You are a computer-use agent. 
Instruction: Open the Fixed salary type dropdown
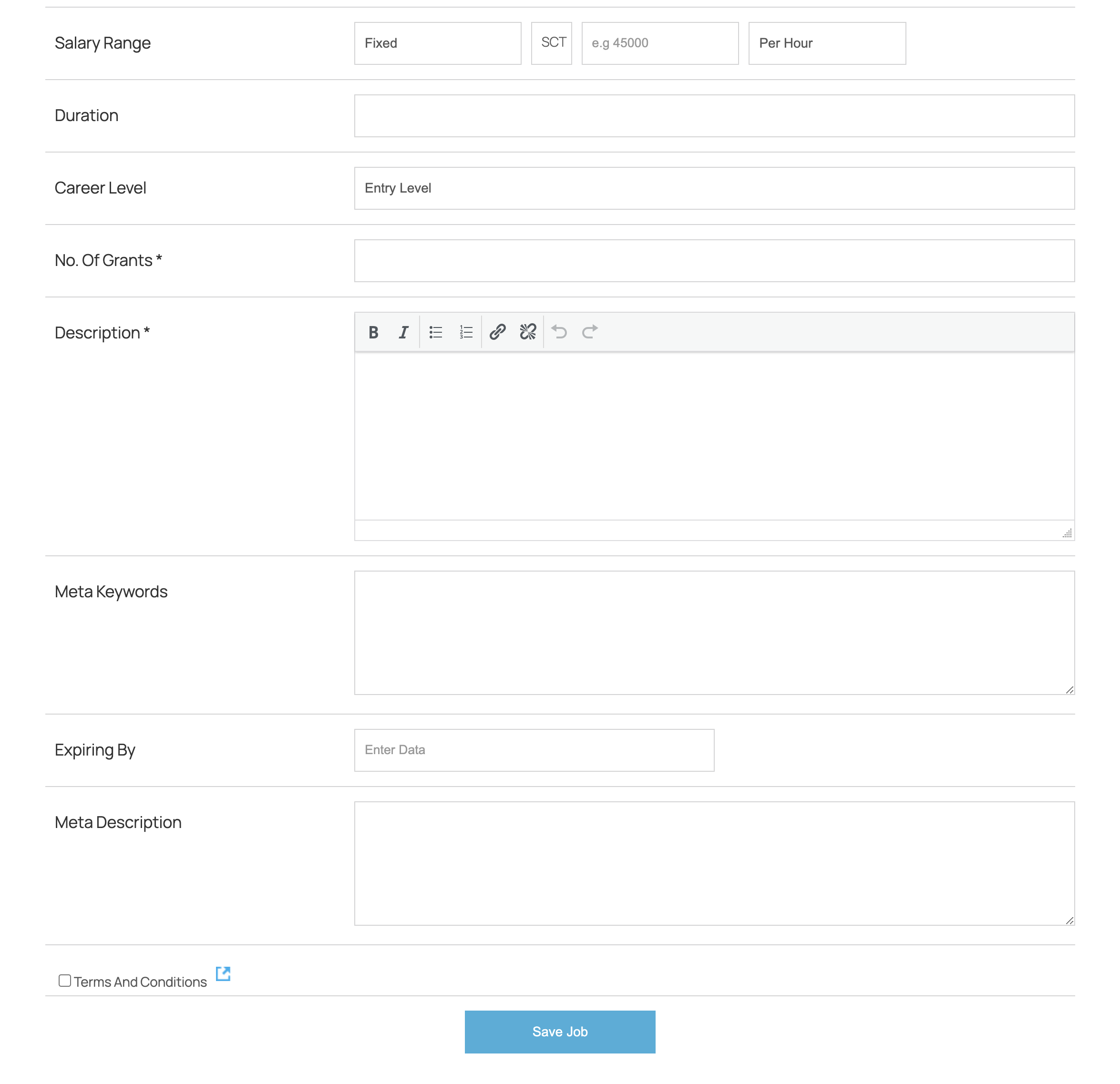437,43
